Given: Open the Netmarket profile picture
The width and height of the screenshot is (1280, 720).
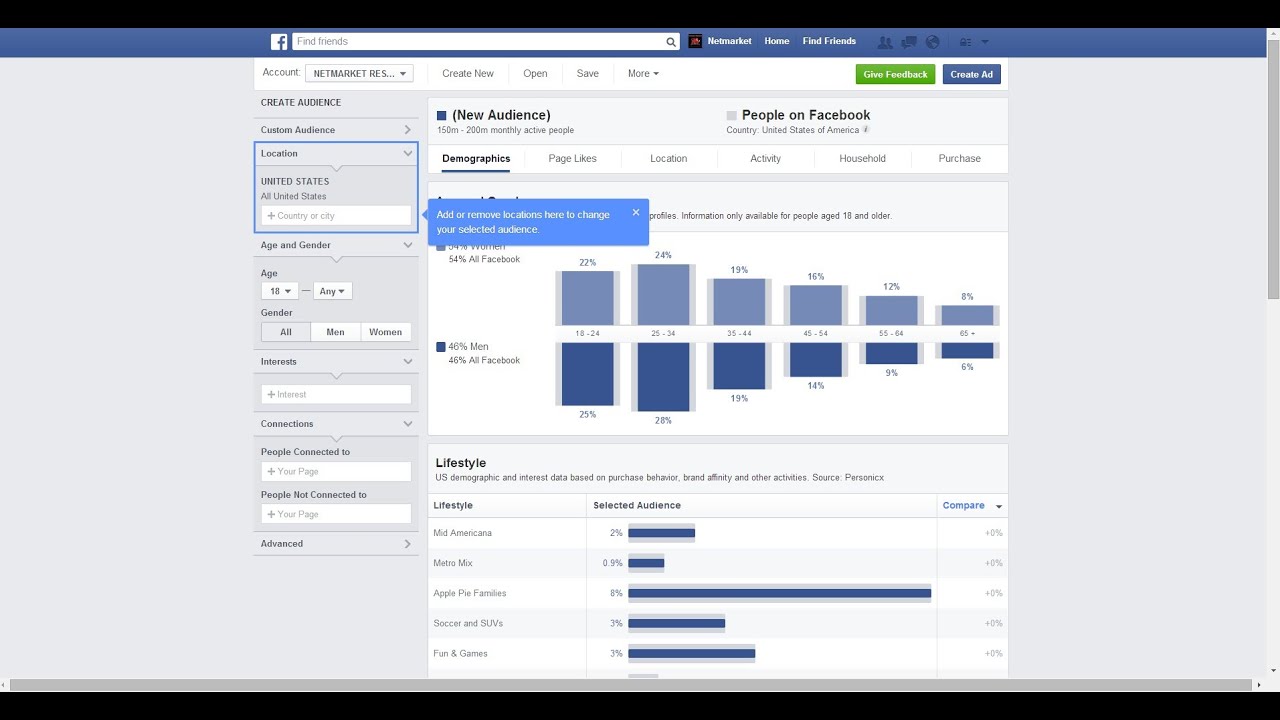Looking at the screenshot, I should click(696, 41).
